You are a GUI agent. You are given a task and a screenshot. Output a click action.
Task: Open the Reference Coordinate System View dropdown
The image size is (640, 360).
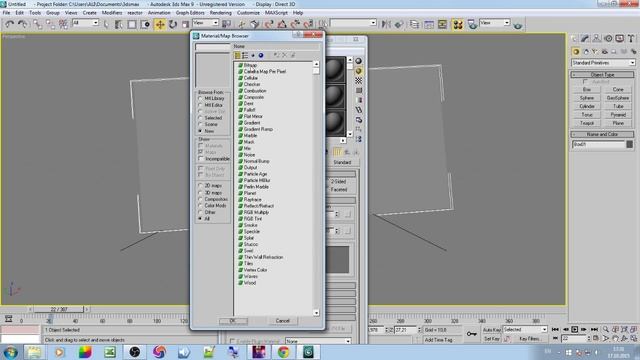tap(205, 23)
